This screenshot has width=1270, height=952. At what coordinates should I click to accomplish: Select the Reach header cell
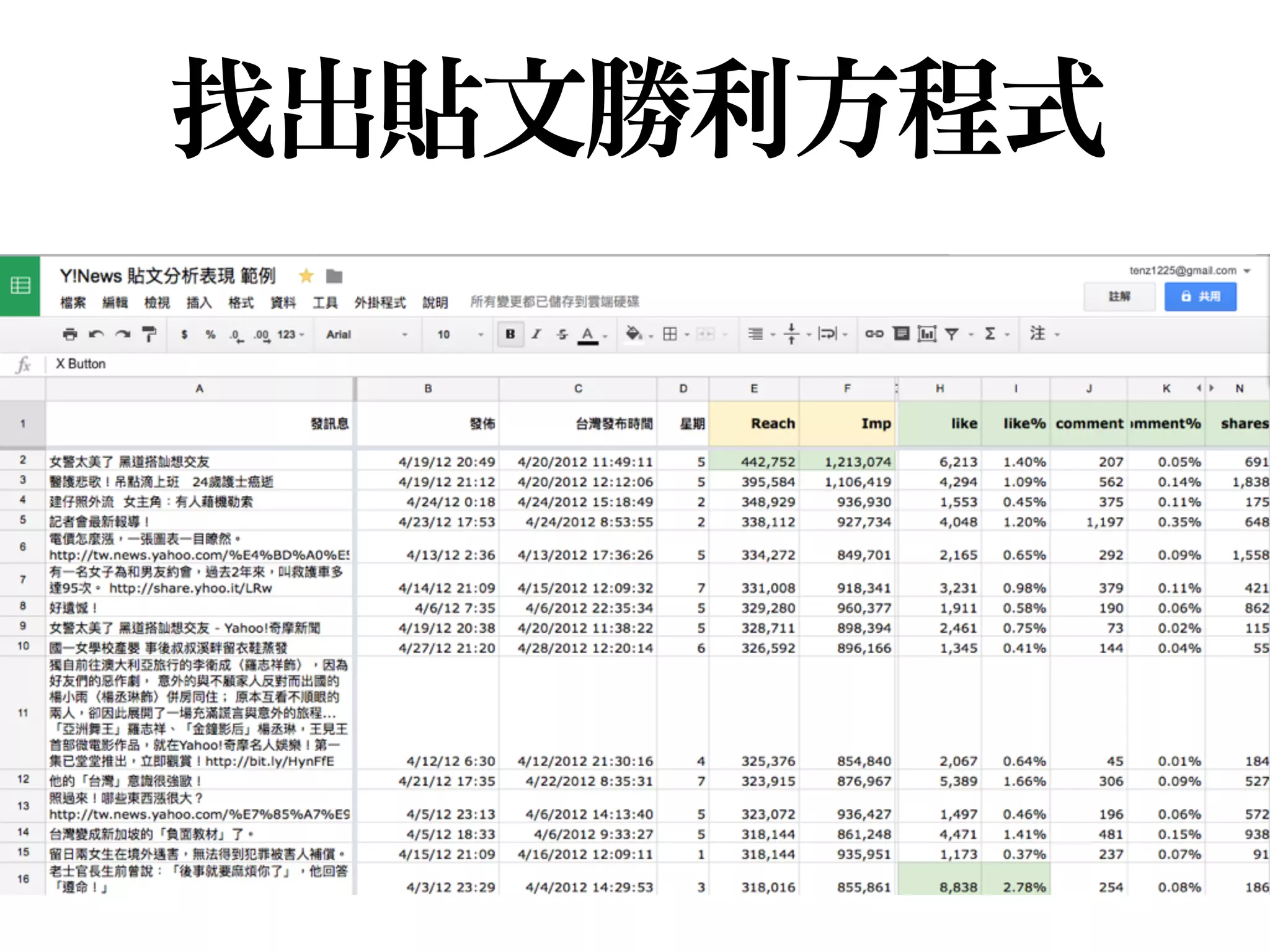754,423
